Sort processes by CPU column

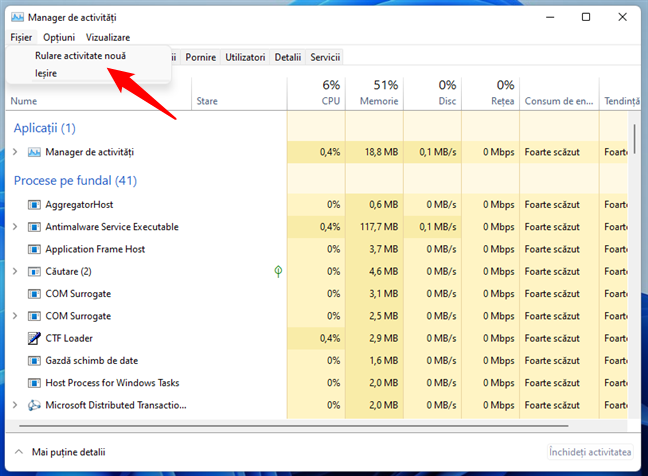point(316,94)
